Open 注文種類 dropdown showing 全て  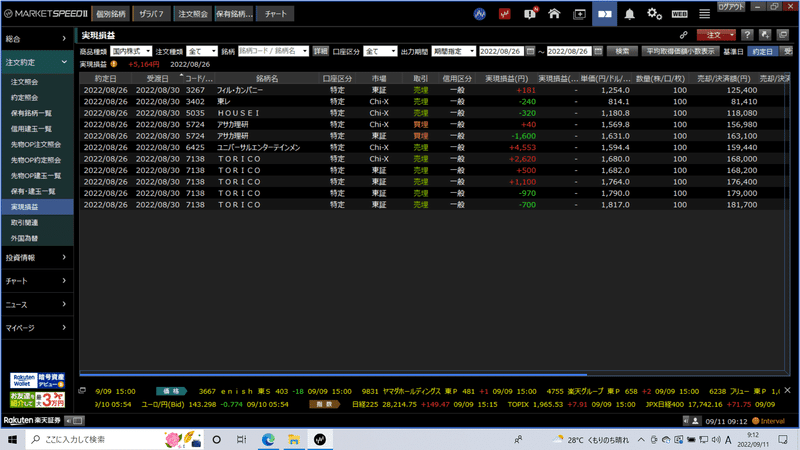coord(202,51)
